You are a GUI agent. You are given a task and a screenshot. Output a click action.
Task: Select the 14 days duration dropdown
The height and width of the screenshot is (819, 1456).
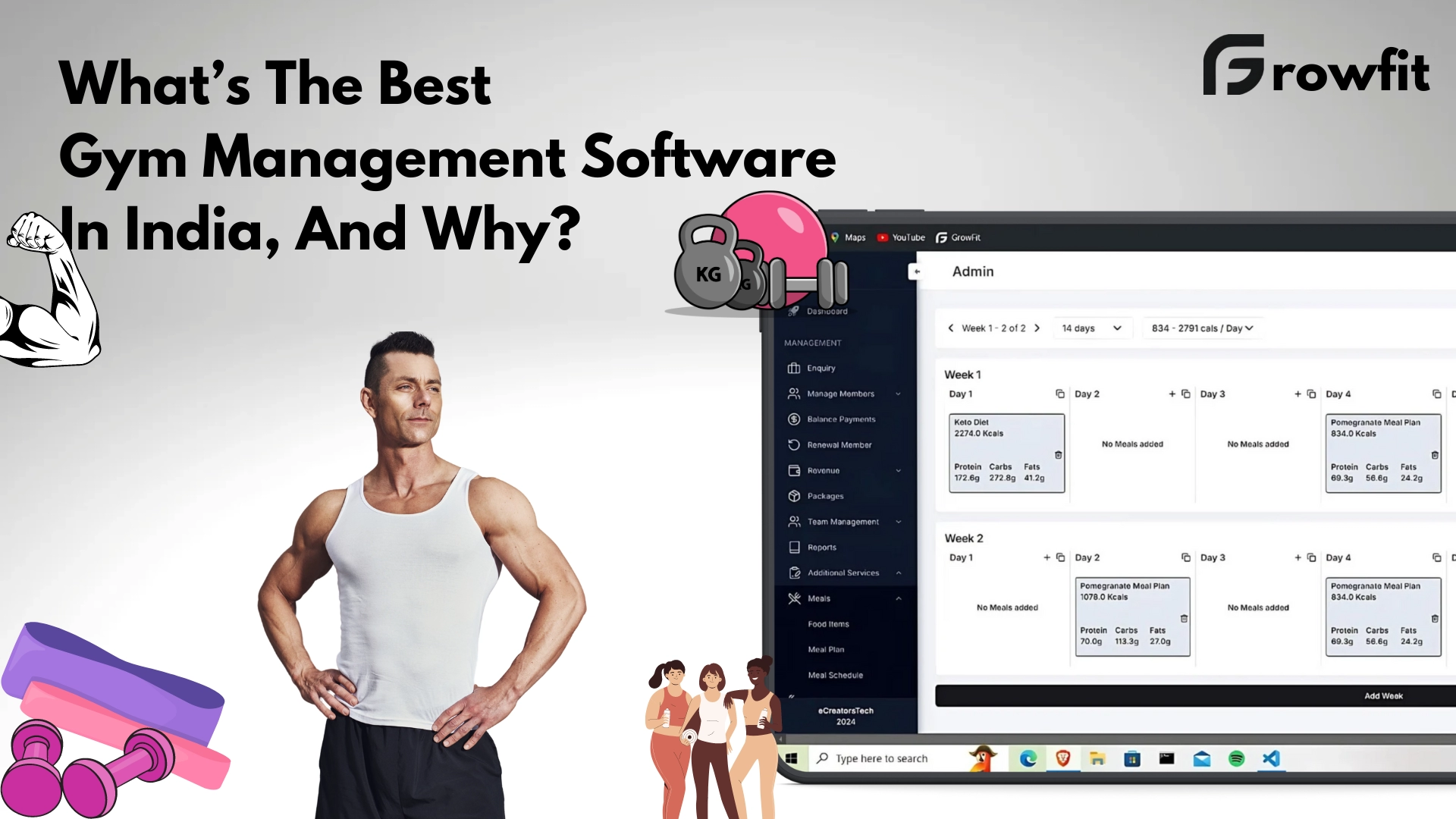pos(1091,328)
